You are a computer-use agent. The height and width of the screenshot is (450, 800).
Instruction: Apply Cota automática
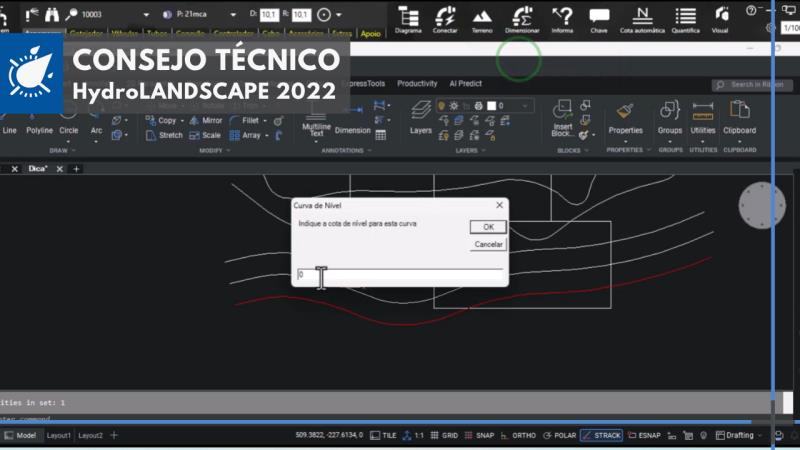pos(642,19)
